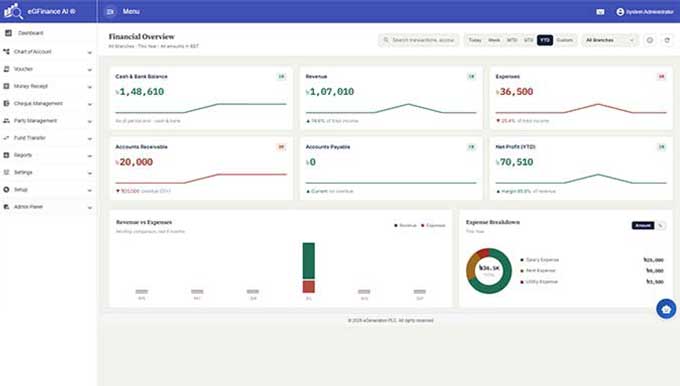680x386 pixels.
Task: Open the All Branches dropdown
Action: coord(610,40)
